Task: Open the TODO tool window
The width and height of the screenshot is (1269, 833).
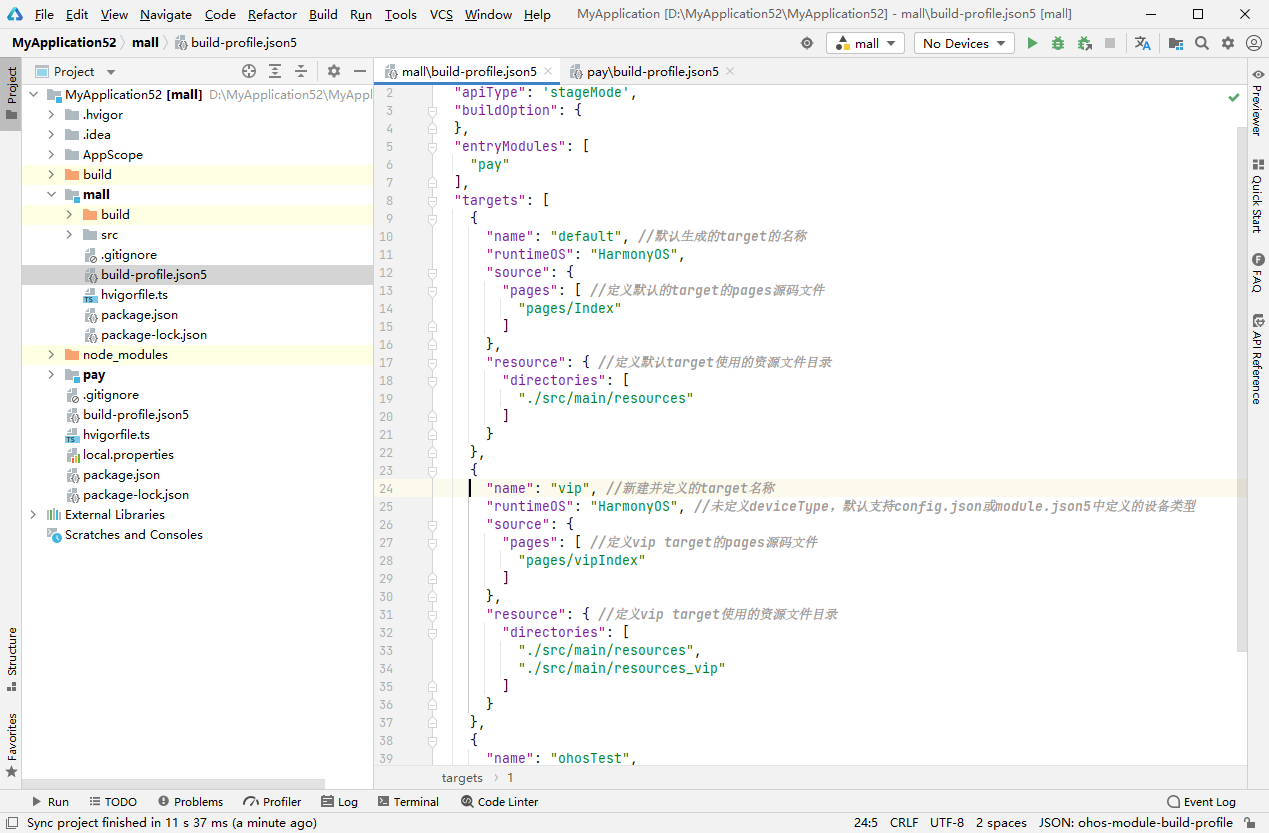Action: tap(112, 801)
